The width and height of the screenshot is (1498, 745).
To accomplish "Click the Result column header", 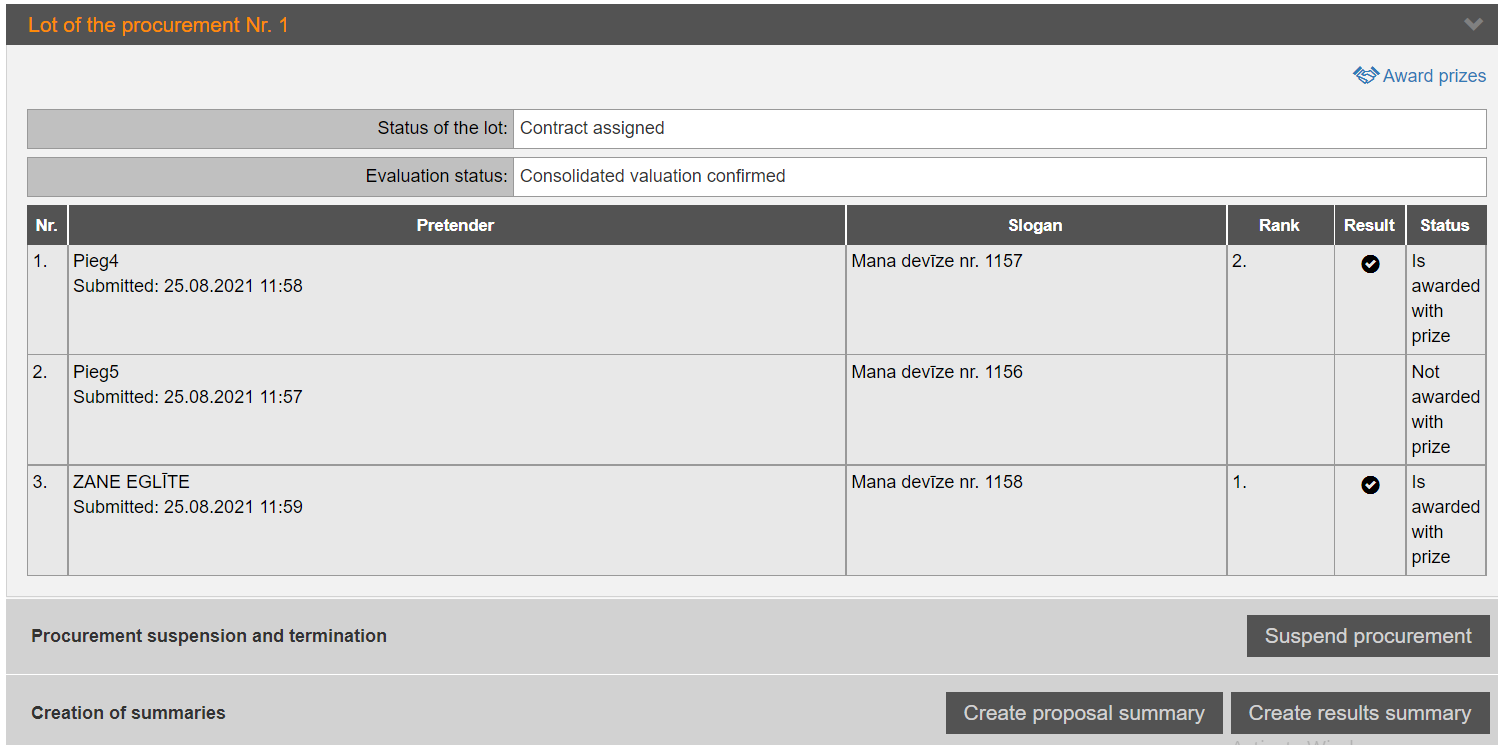I will coord(1369,225).
